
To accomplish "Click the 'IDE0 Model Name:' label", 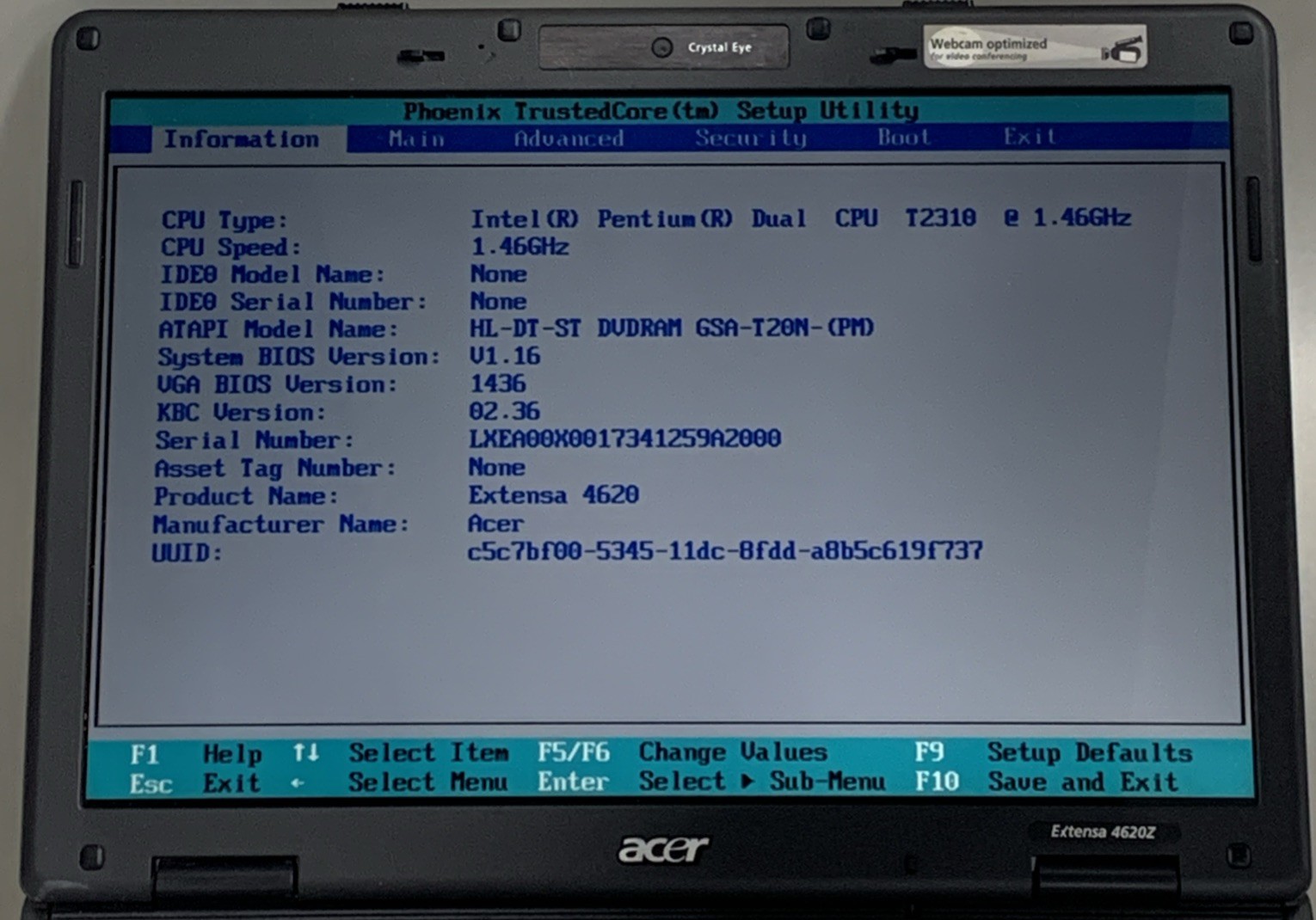I will (273, 275).
